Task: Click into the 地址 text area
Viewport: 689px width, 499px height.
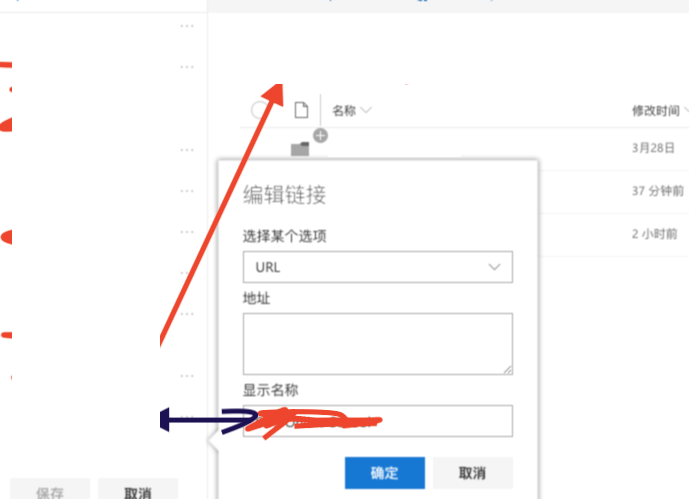Action: tap(377, 344)
